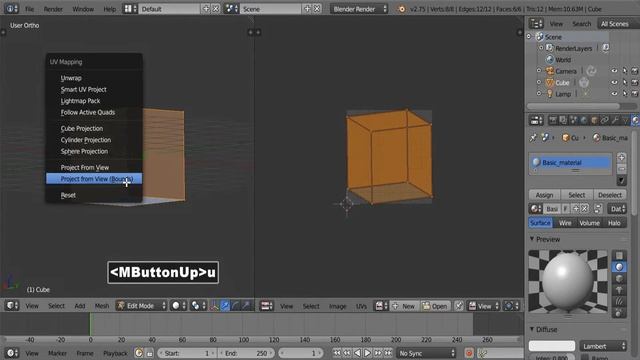Open the Edit Mode dropdown
The image size is (640, 360).
[x=141, y=306]
